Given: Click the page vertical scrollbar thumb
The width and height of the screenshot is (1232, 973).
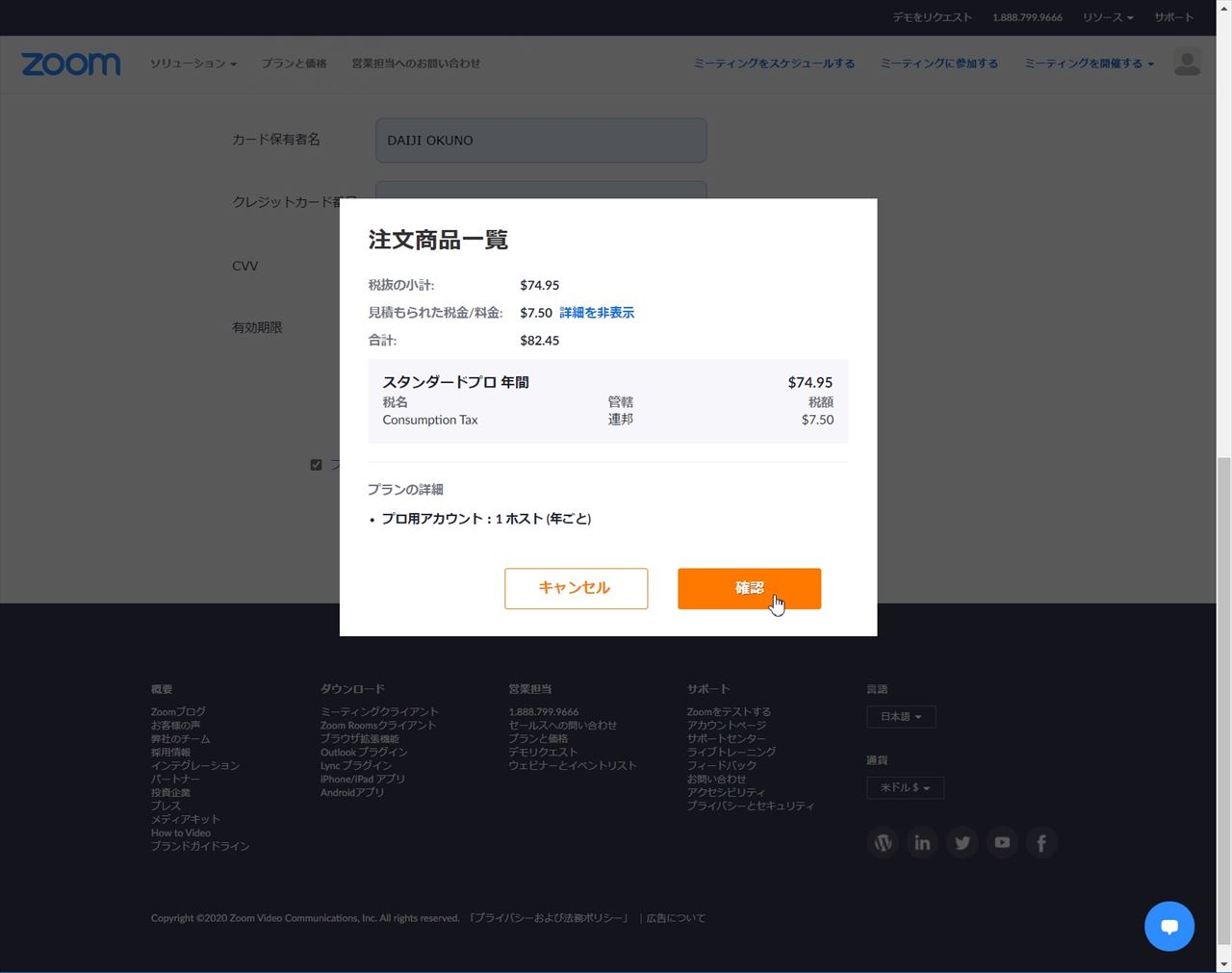Looking at the screenshot, I should point(1223,703).
